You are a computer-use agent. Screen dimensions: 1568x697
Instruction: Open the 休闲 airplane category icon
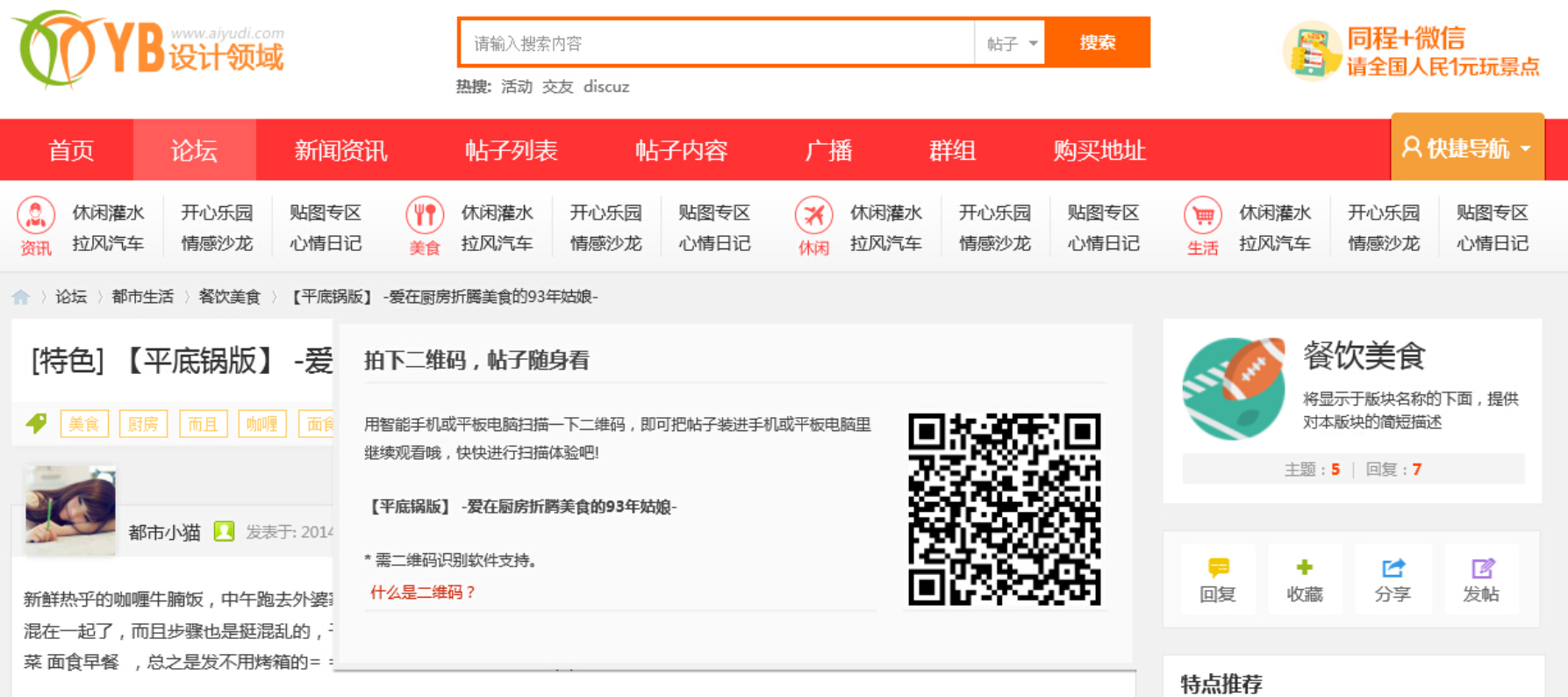click(813, 215)
